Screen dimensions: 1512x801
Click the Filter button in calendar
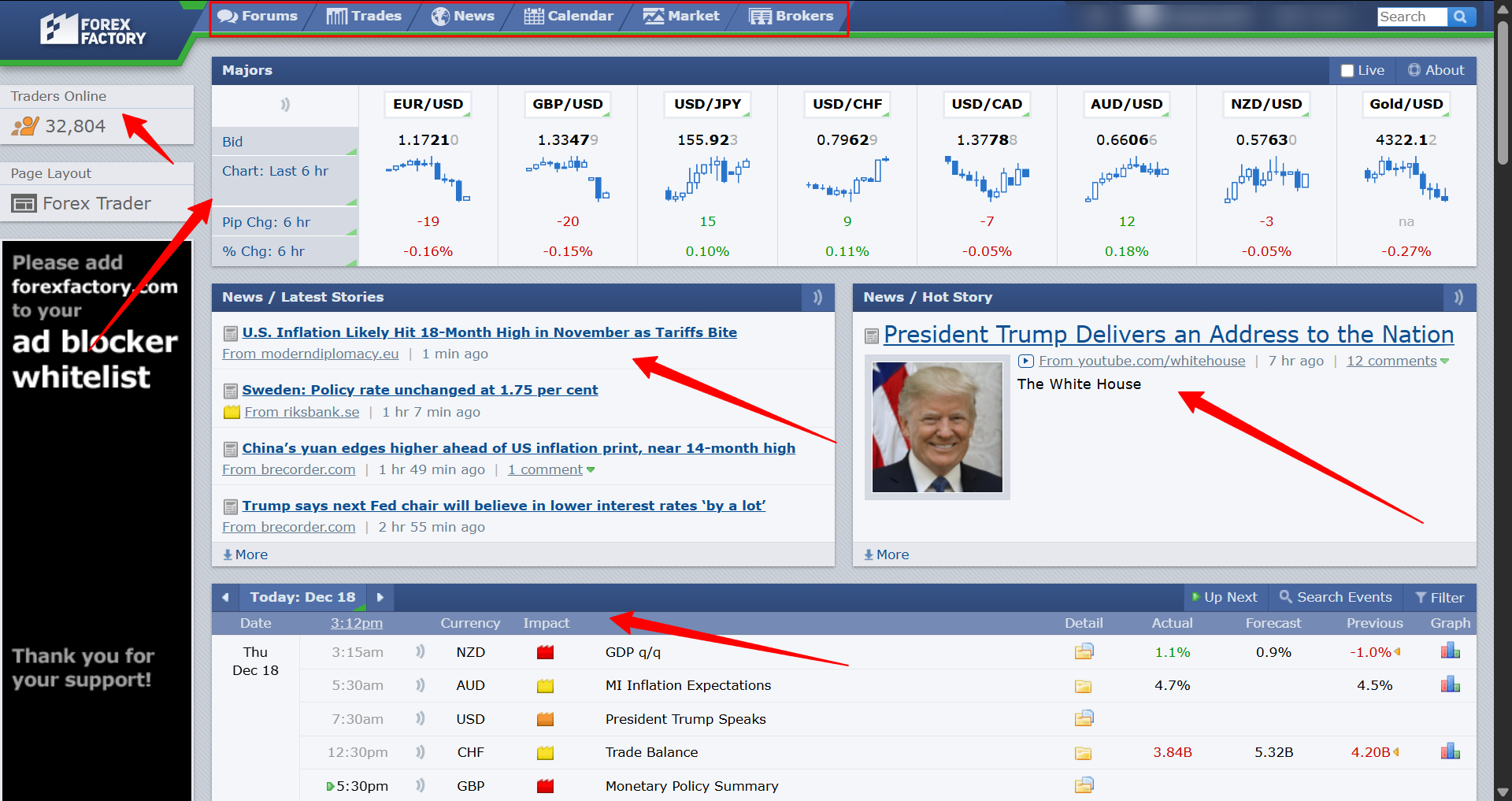(x=1440, y=598)
